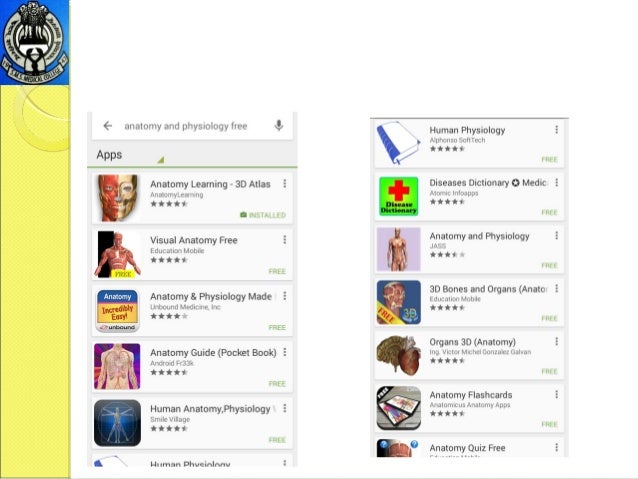Select the Apps section header
Screen dimensions: 638x479
coord(109,155)
